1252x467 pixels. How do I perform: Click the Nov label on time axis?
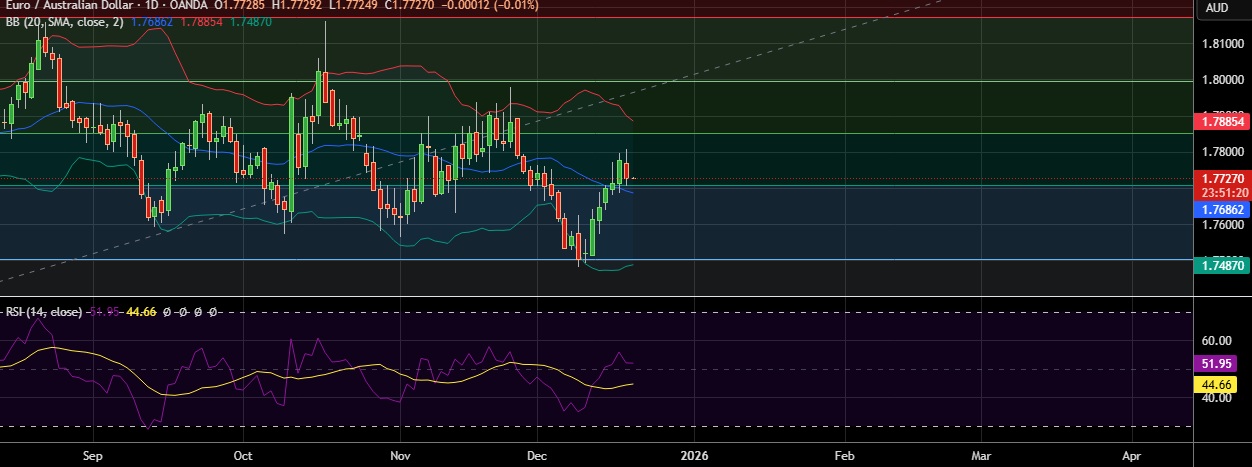point(400,455)
